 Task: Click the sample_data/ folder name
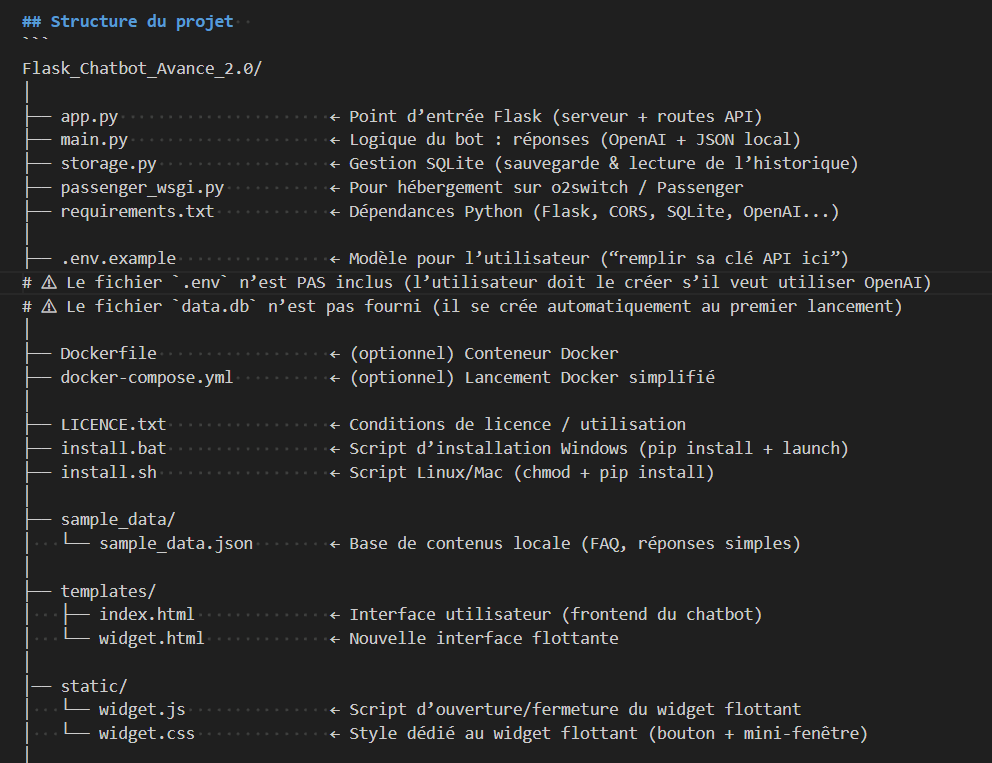[x=117, y=519]
